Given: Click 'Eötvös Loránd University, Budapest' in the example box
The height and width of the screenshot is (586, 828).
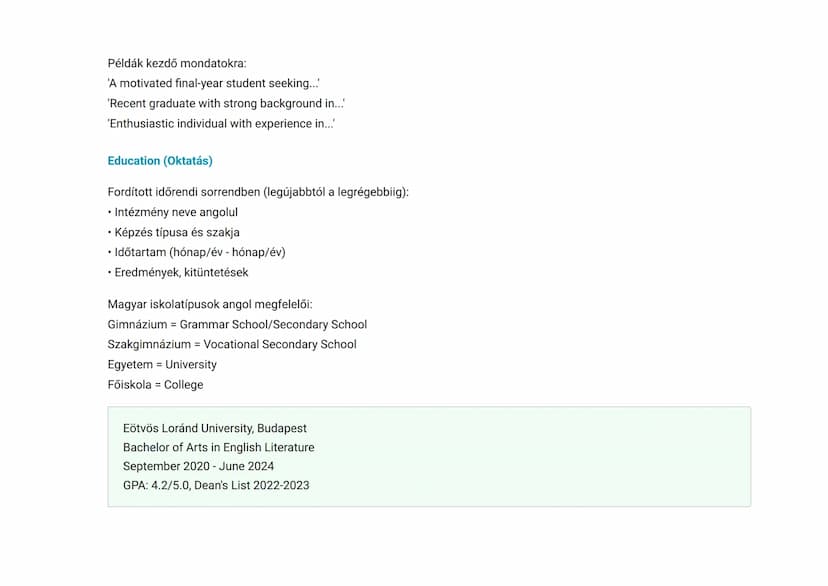Looking at the screenshot, I should (x=215, y=428).
